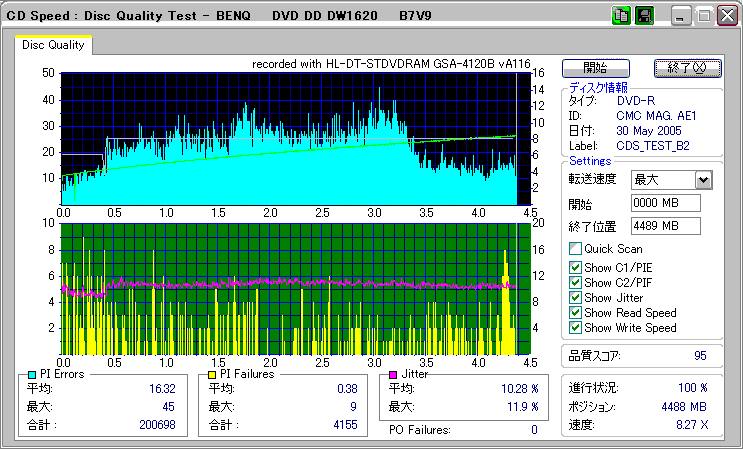Toggle Show C2/PIF checkbox

[575, 282]
